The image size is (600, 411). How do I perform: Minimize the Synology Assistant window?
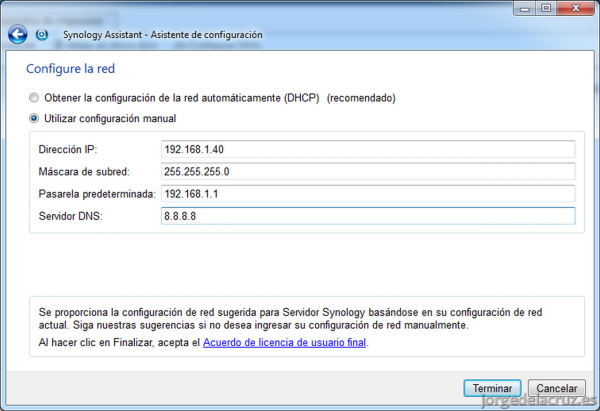(x=525, y=8)
